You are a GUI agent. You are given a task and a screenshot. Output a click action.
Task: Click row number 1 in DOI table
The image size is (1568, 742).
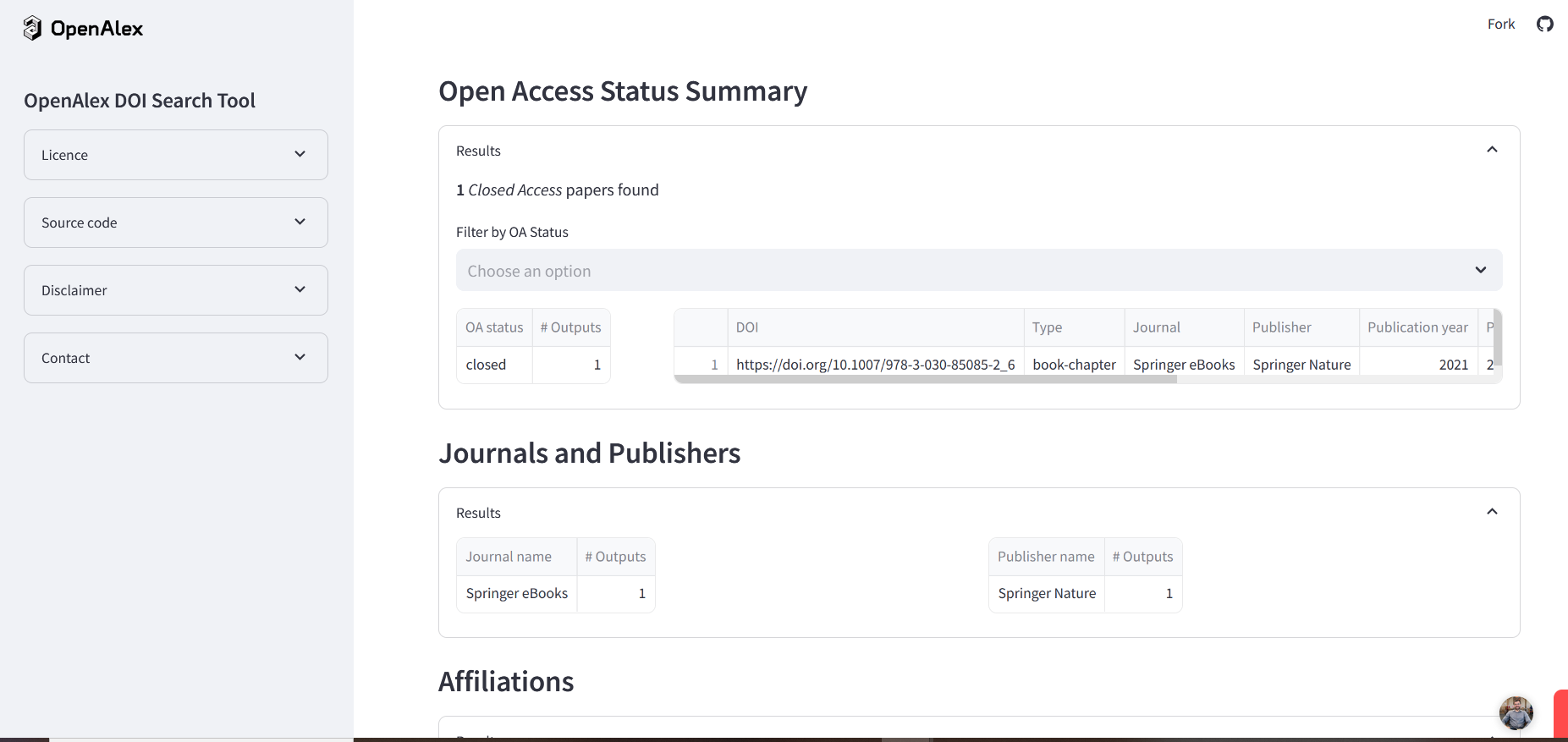(x=701, y=365)
